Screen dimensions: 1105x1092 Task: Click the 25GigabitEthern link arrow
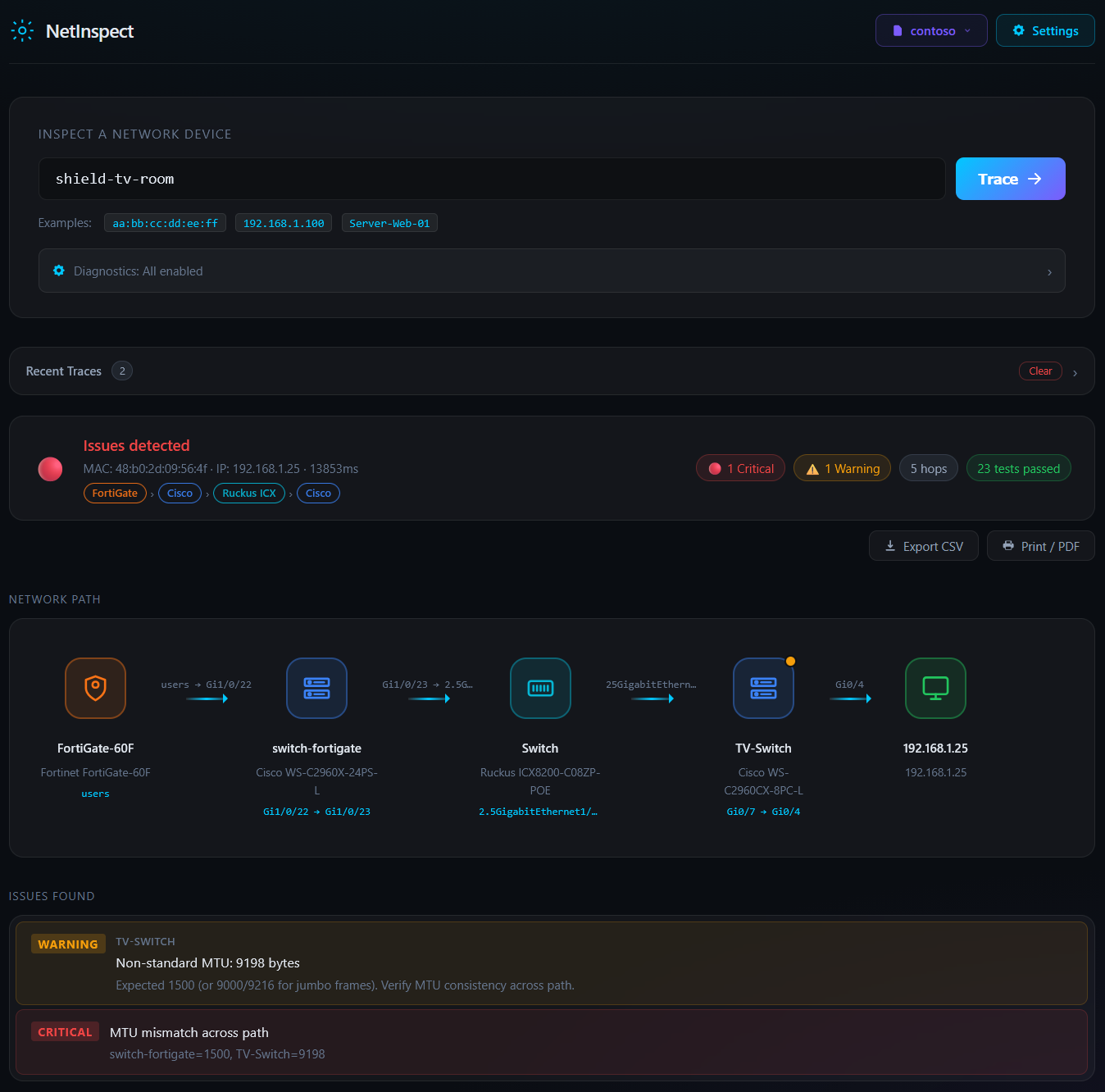653,698
